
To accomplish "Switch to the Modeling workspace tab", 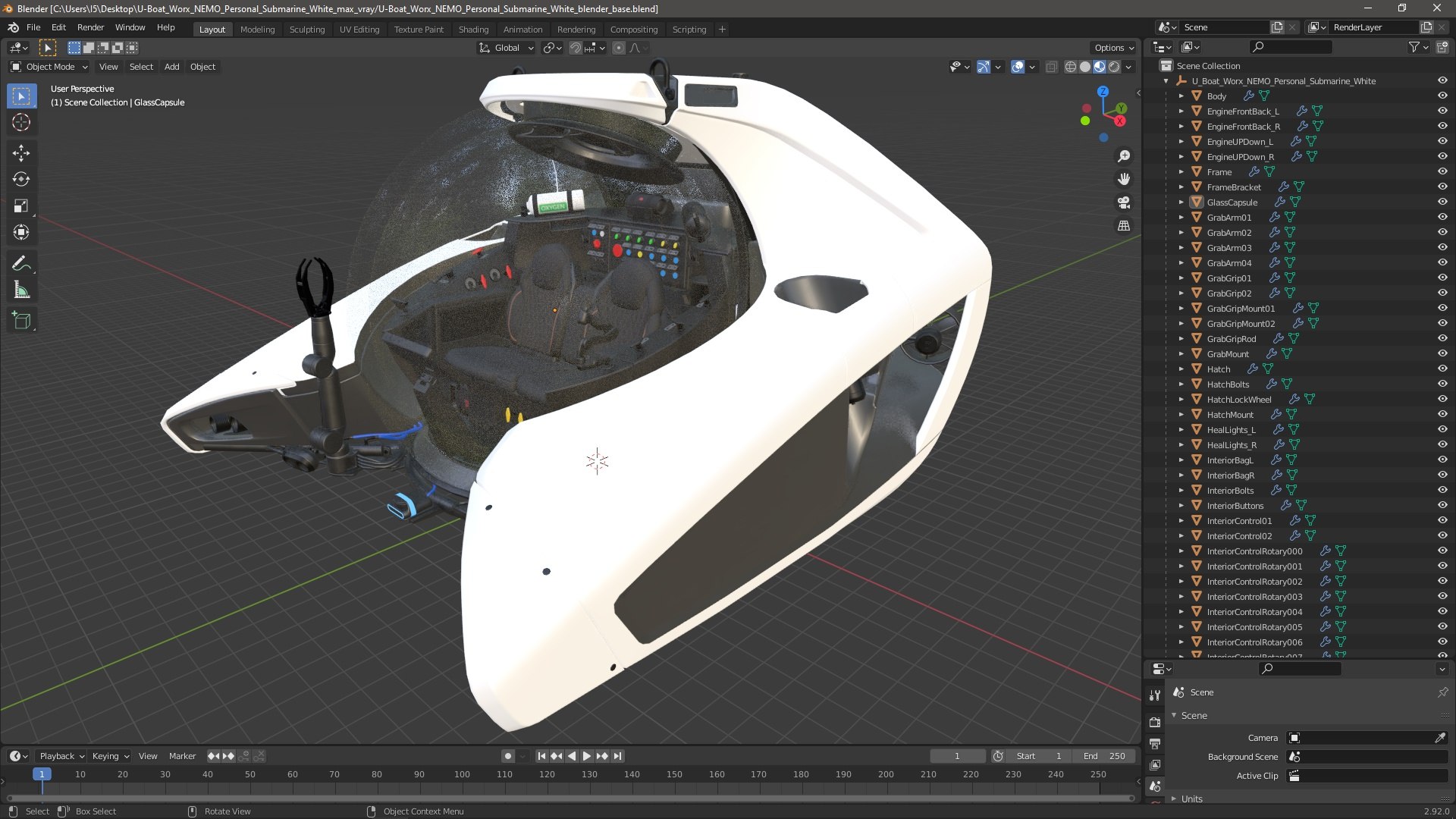I will coord(257,30).
